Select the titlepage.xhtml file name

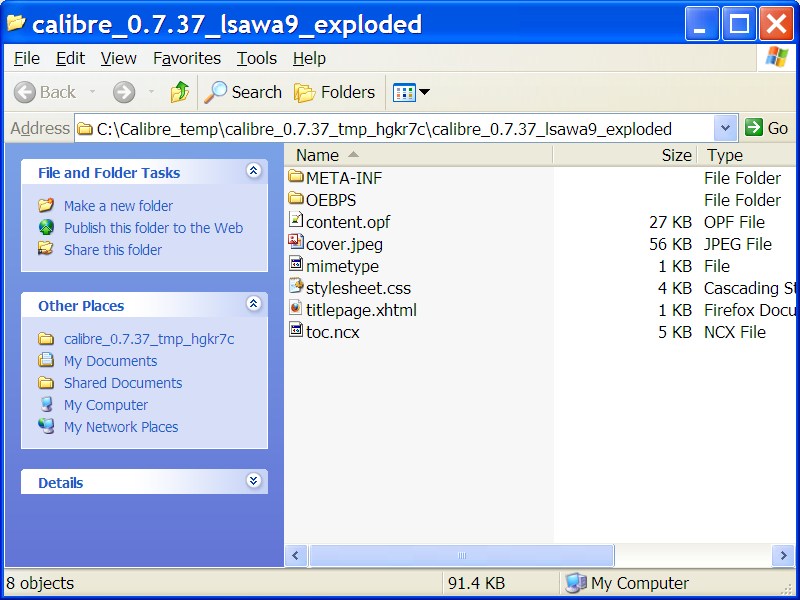pyautogui.click(x=361, y=310)
